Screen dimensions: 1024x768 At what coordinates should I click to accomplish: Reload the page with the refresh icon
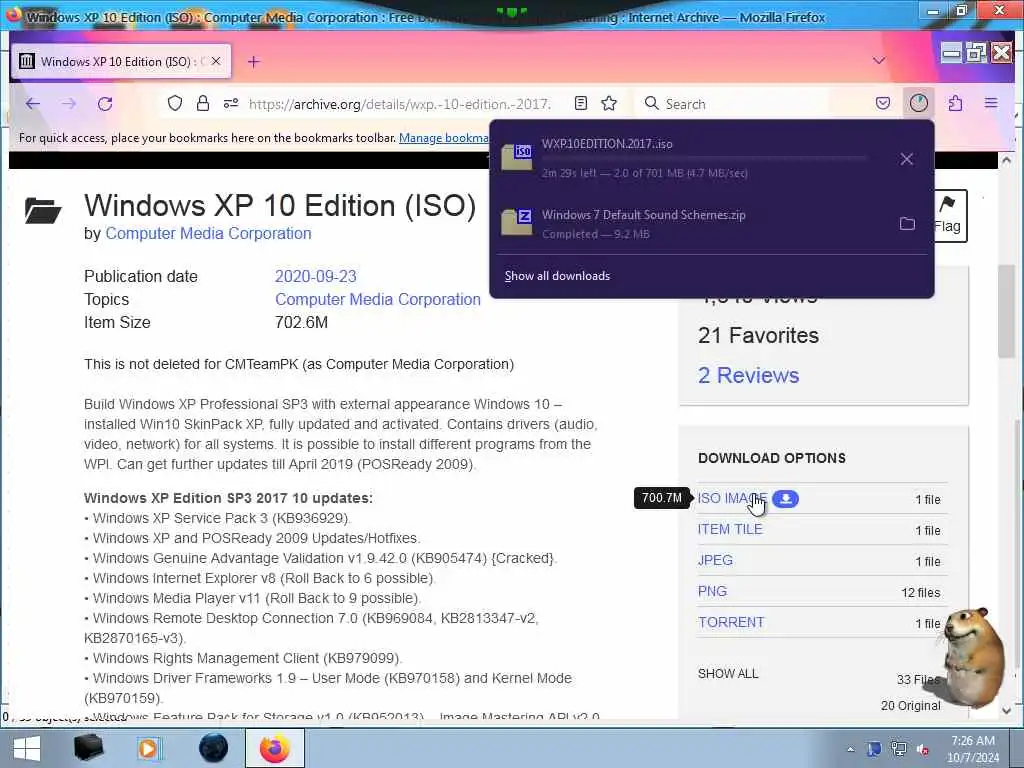(104, 104)
